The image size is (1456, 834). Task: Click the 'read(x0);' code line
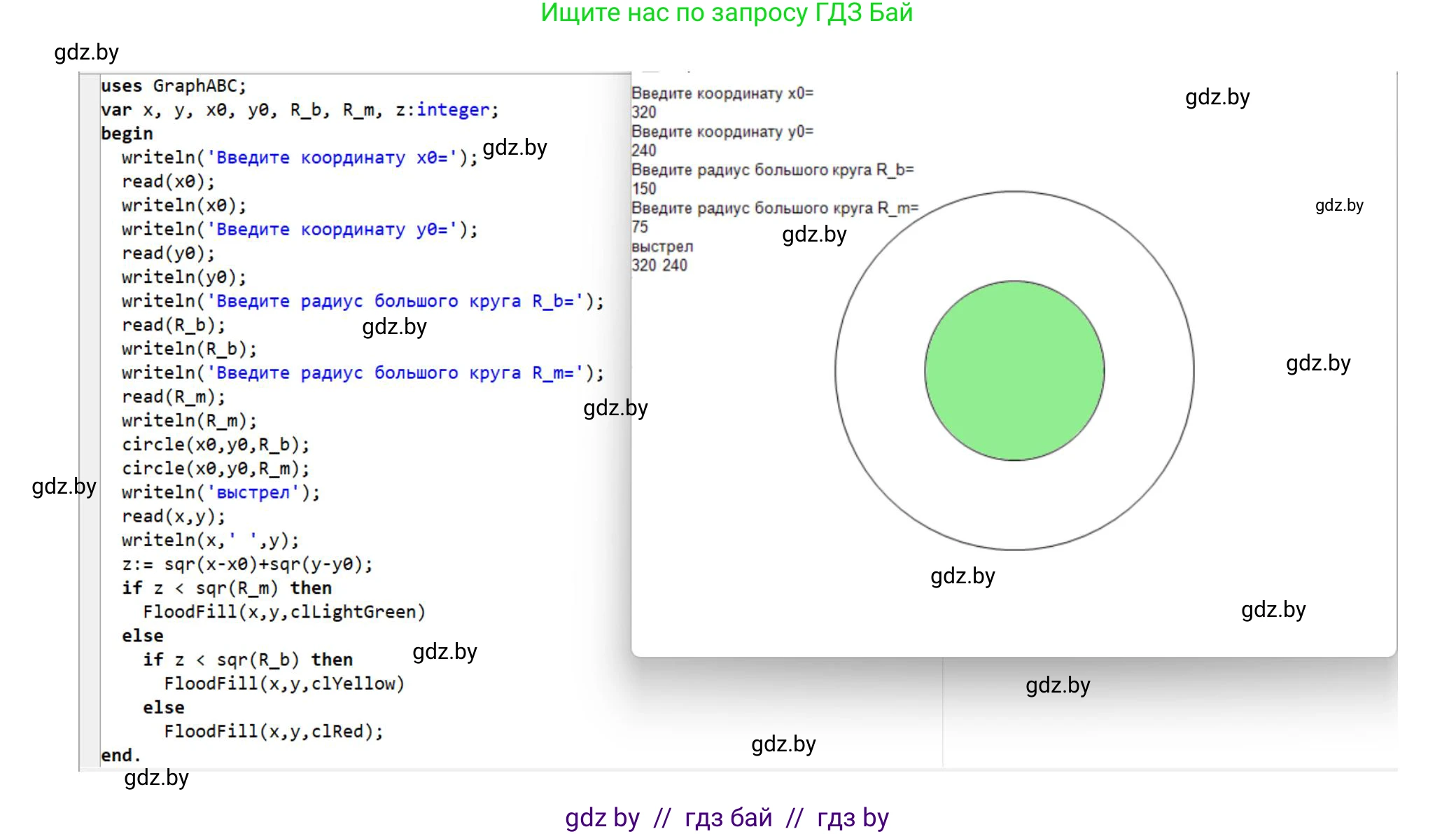pyautogui.click(x=168, y=181)
